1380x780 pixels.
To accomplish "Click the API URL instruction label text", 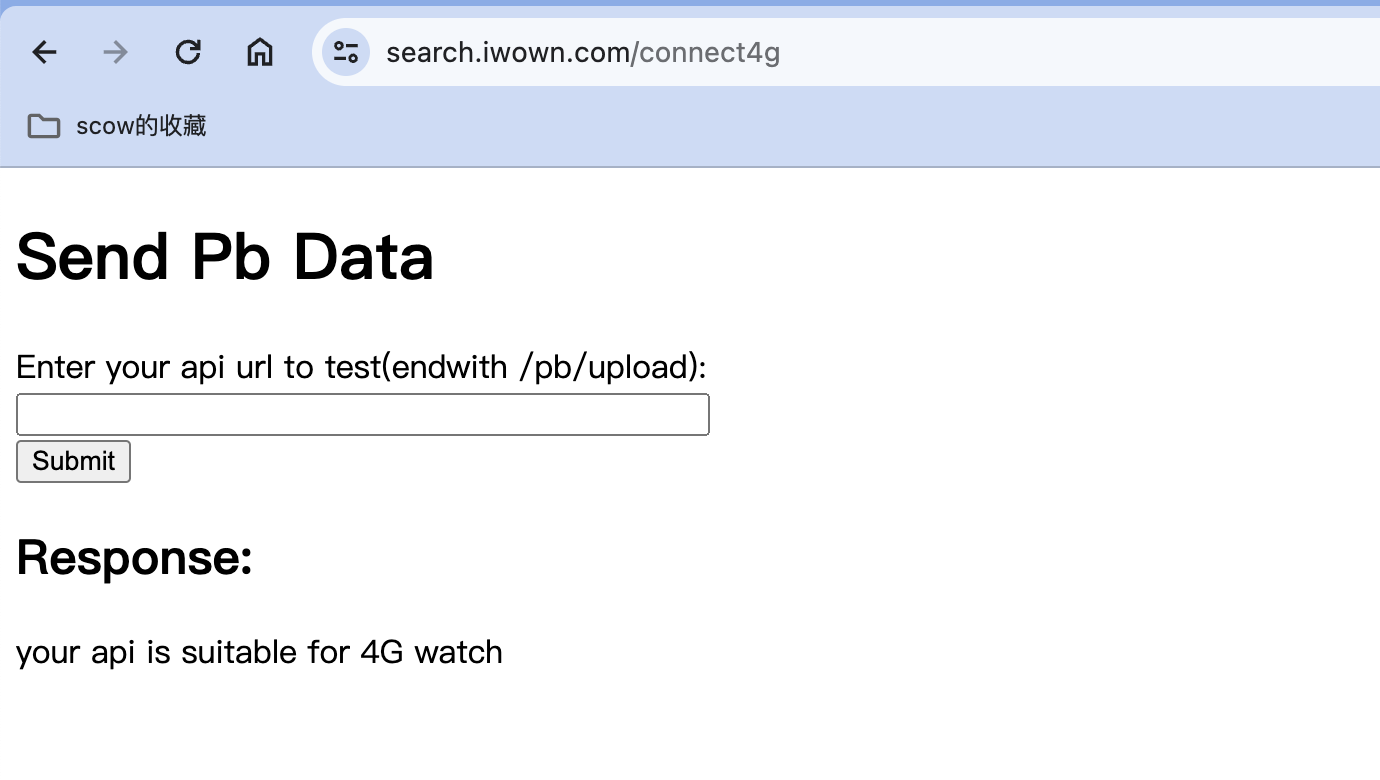I will (360, 367).
